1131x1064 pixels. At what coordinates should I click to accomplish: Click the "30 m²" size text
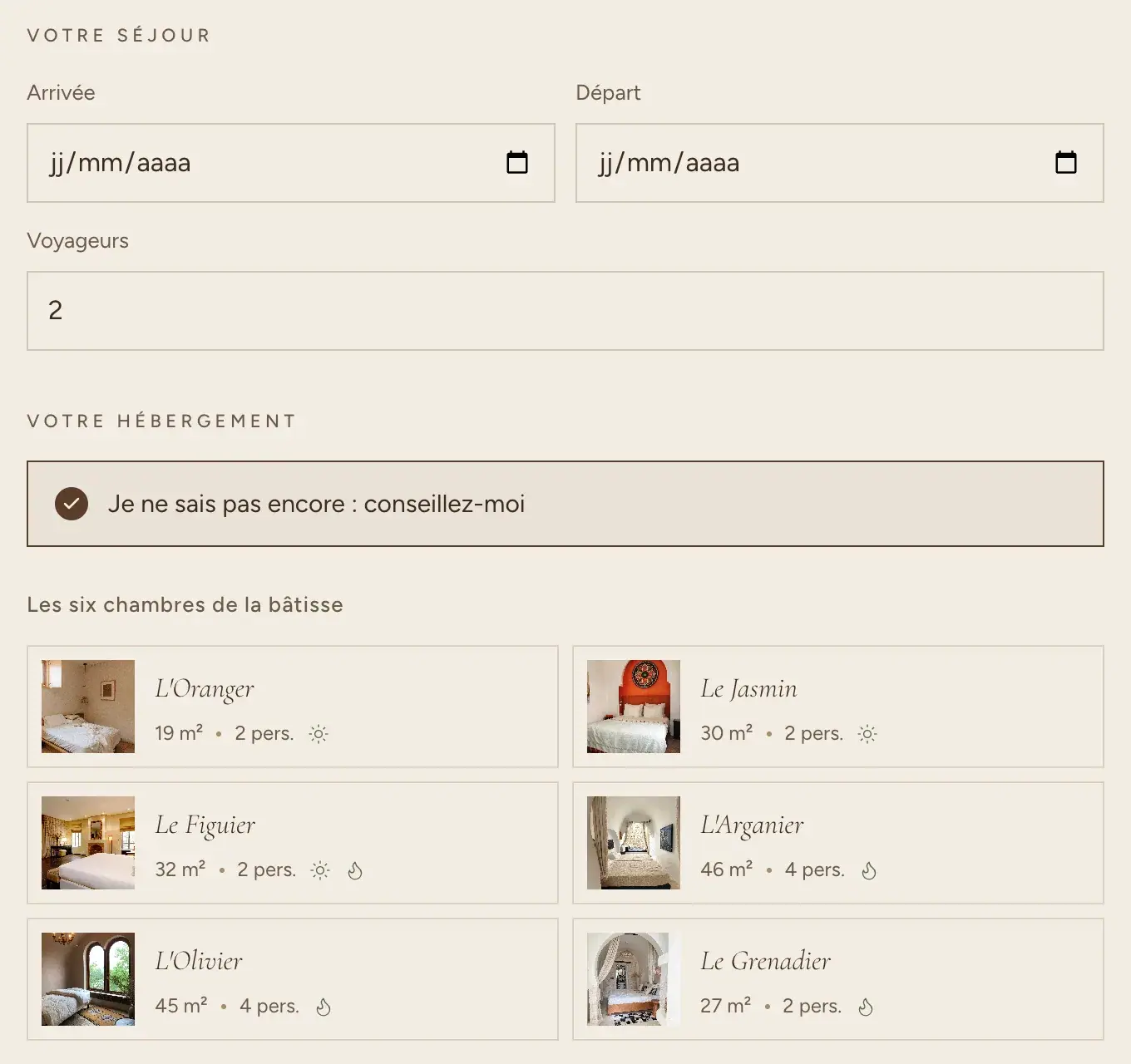726,733
